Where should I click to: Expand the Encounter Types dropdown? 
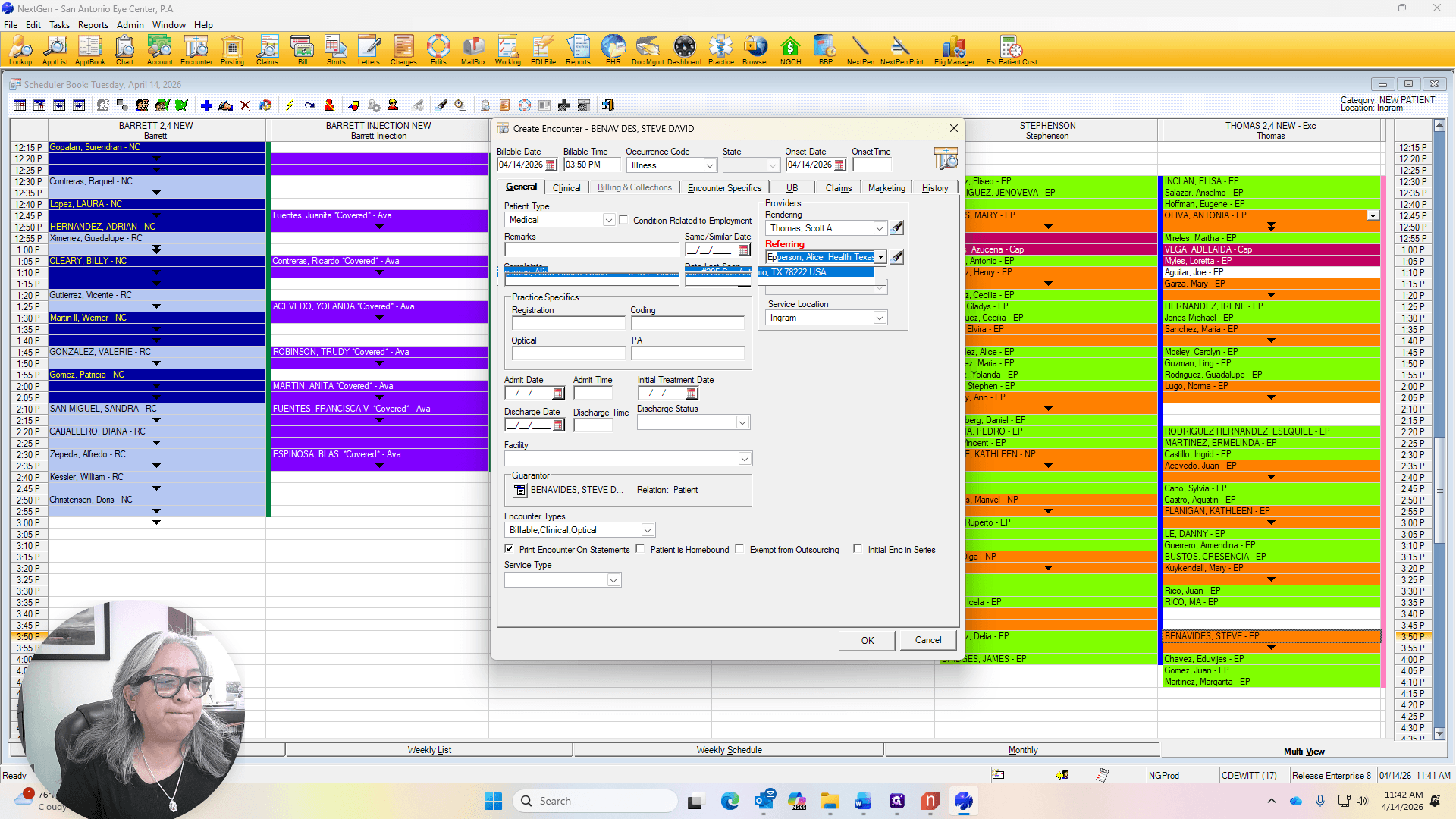647,530
